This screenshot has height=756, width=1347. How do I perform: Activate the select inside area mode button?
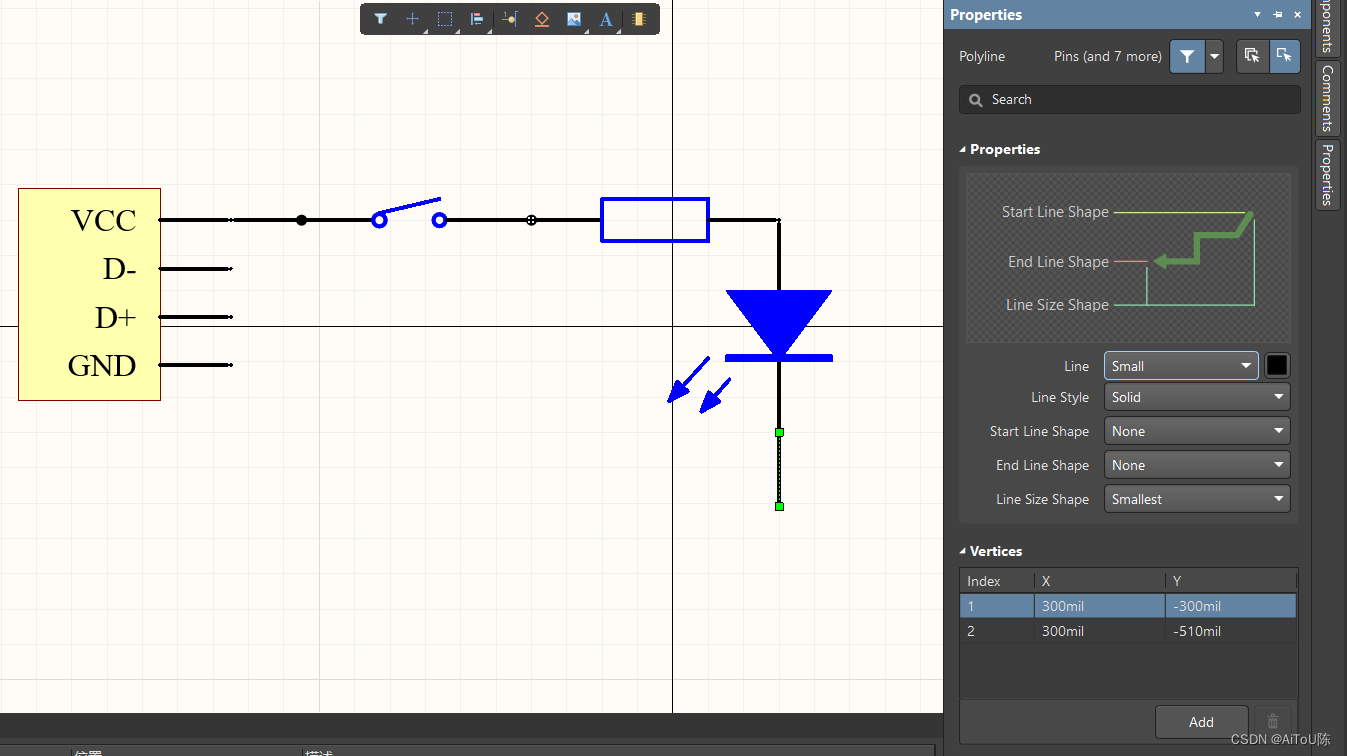[x=1285, y=56]
